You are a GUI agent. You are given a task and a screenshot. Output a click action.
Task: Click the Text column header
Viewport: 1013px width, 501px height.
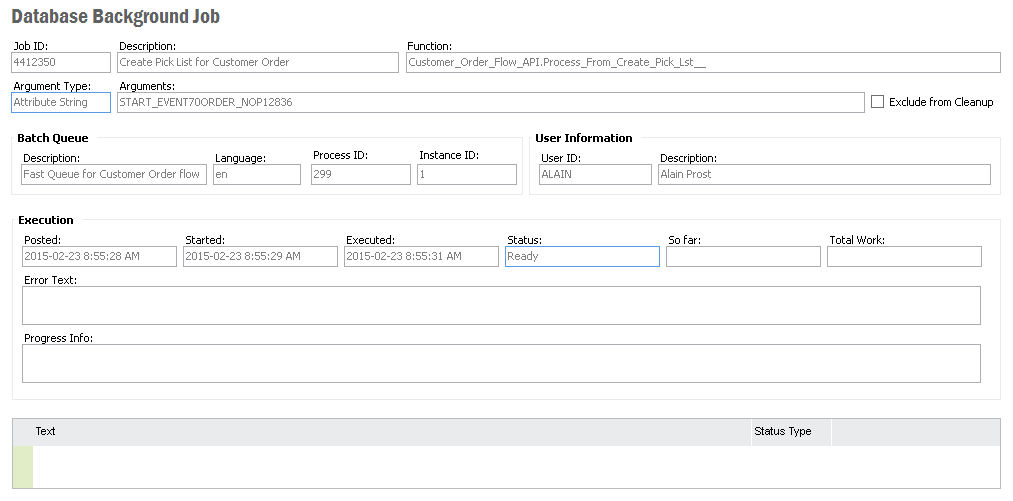click(x=390, y=432)
